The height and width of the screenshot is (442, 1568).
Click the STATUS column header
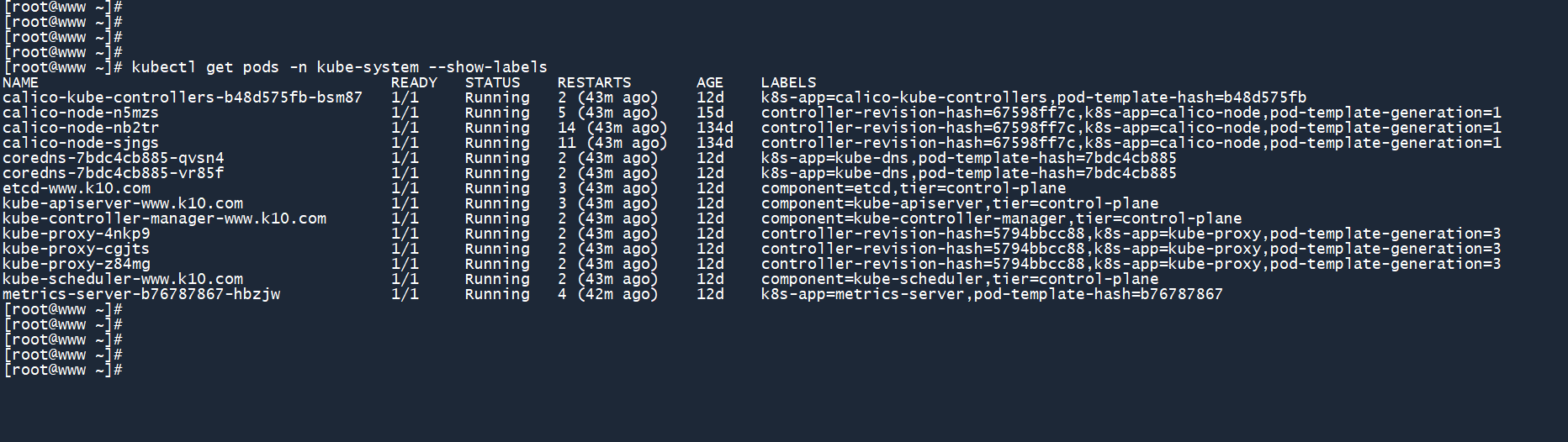point(492,82)
